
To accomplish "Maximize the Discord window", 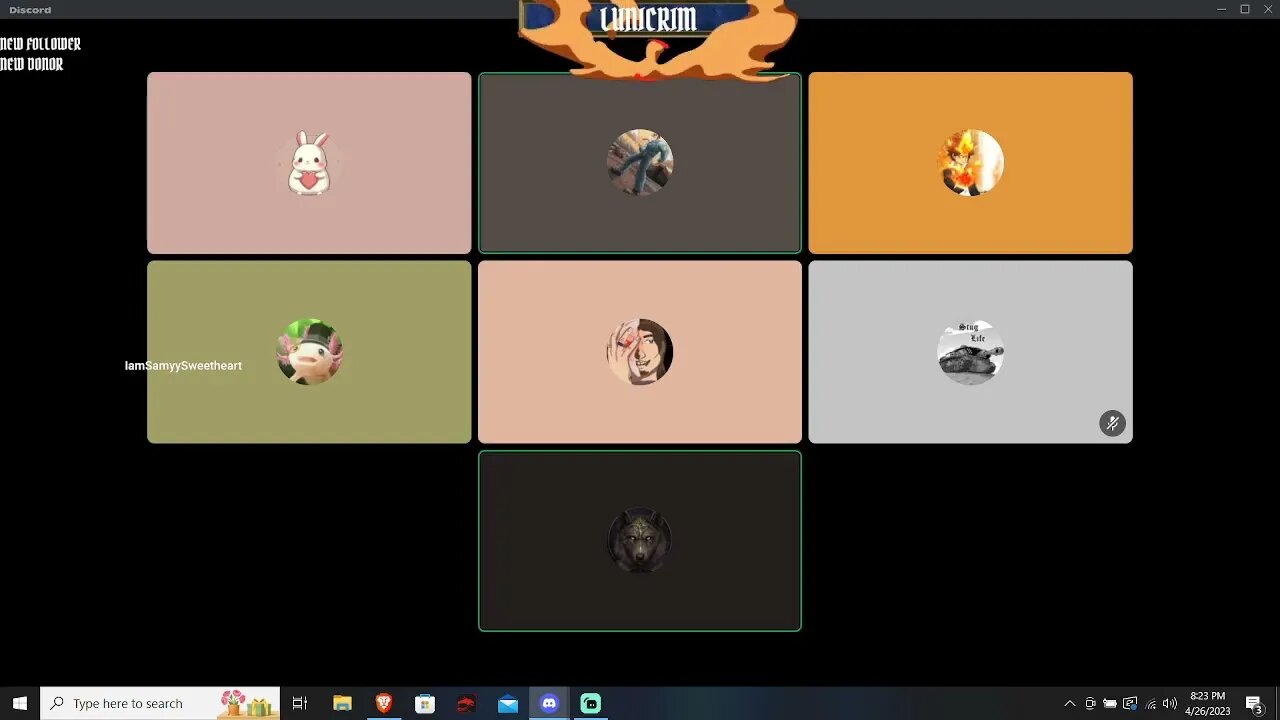I will 1245,9.
